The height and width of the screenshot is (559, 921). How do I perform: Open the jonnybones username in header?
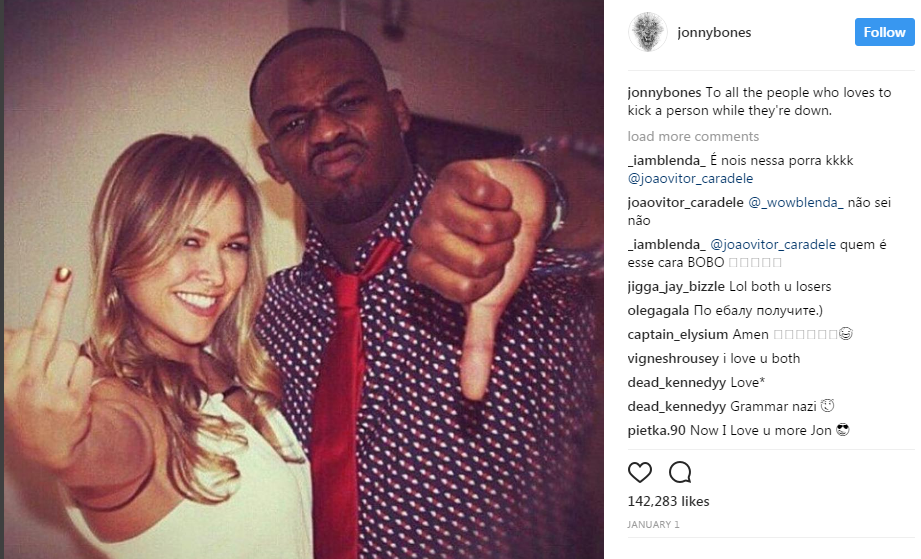[714, 32]
